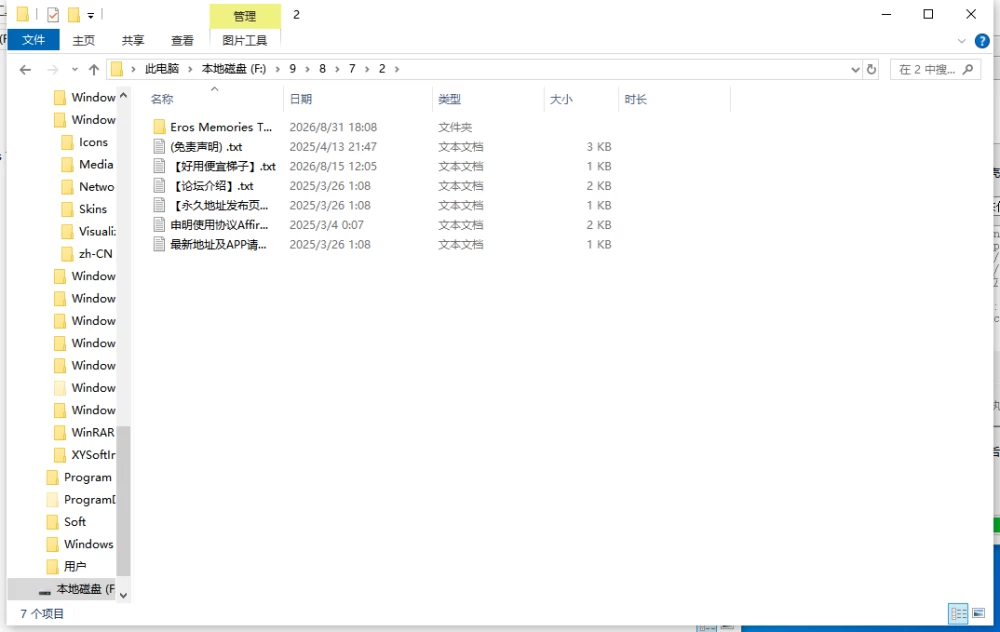Click the Properties quick access icon
Screen dimensions: 1000x632
(x=53, y=15)
